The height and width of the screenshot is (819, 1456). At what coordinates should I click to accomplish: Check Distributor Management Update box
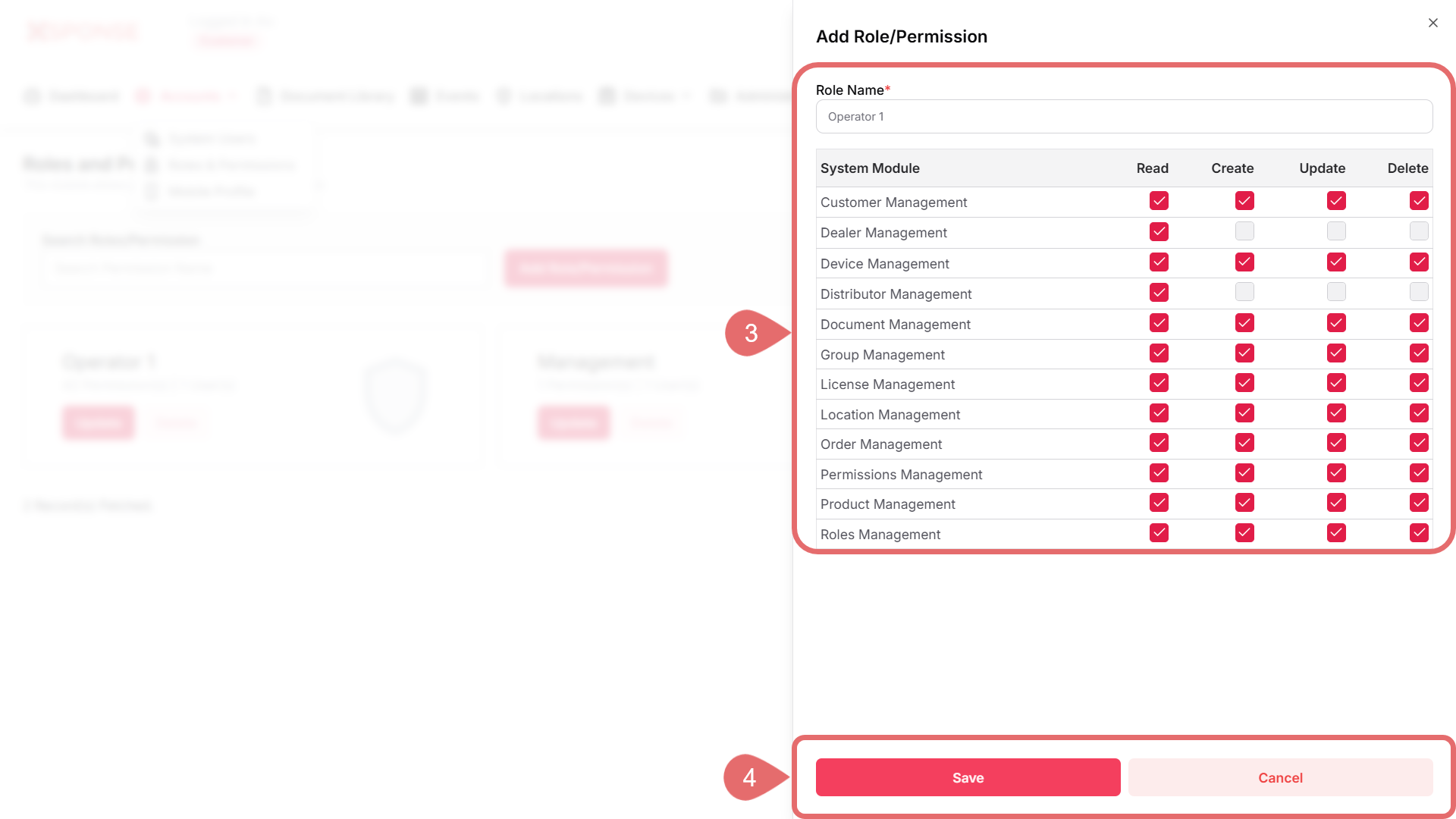point(1336,292)
